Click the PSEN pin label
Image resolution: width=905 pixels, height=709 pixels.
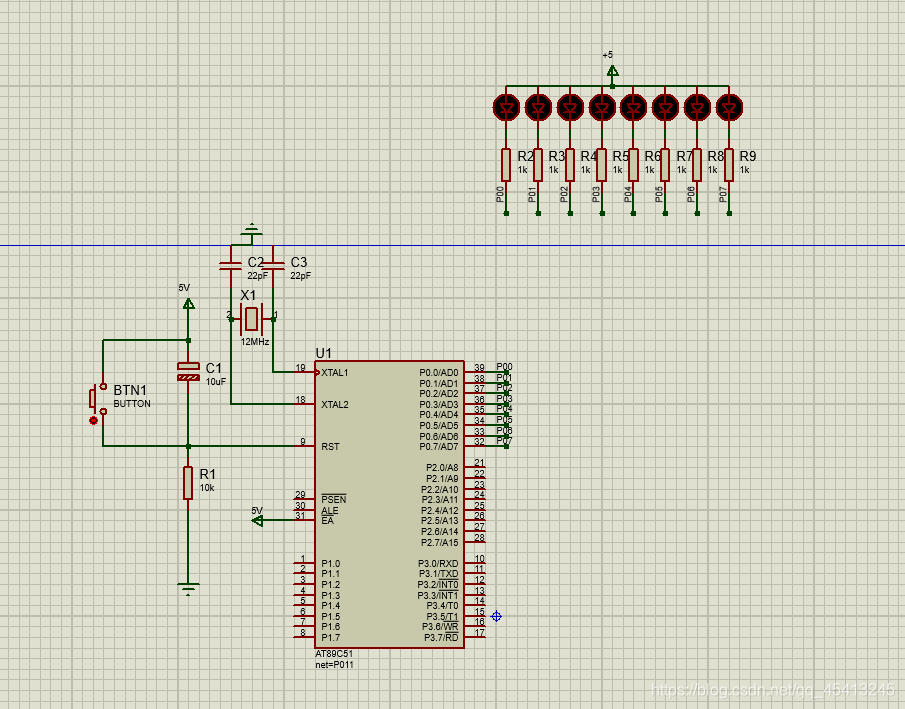334,499
